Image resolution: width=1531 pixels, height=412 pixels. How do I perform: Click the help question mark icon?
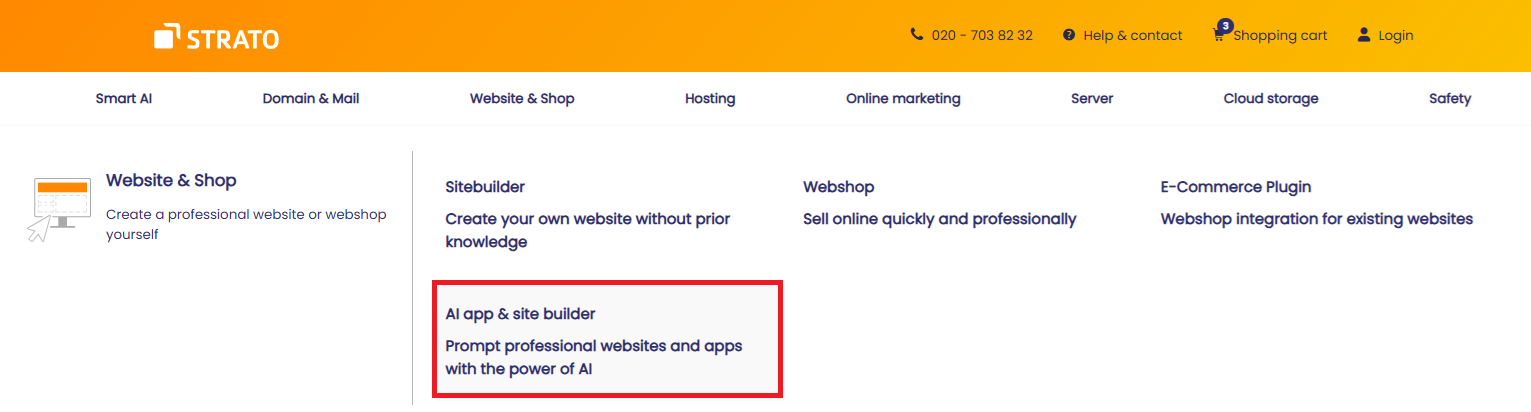(1069, 35)
